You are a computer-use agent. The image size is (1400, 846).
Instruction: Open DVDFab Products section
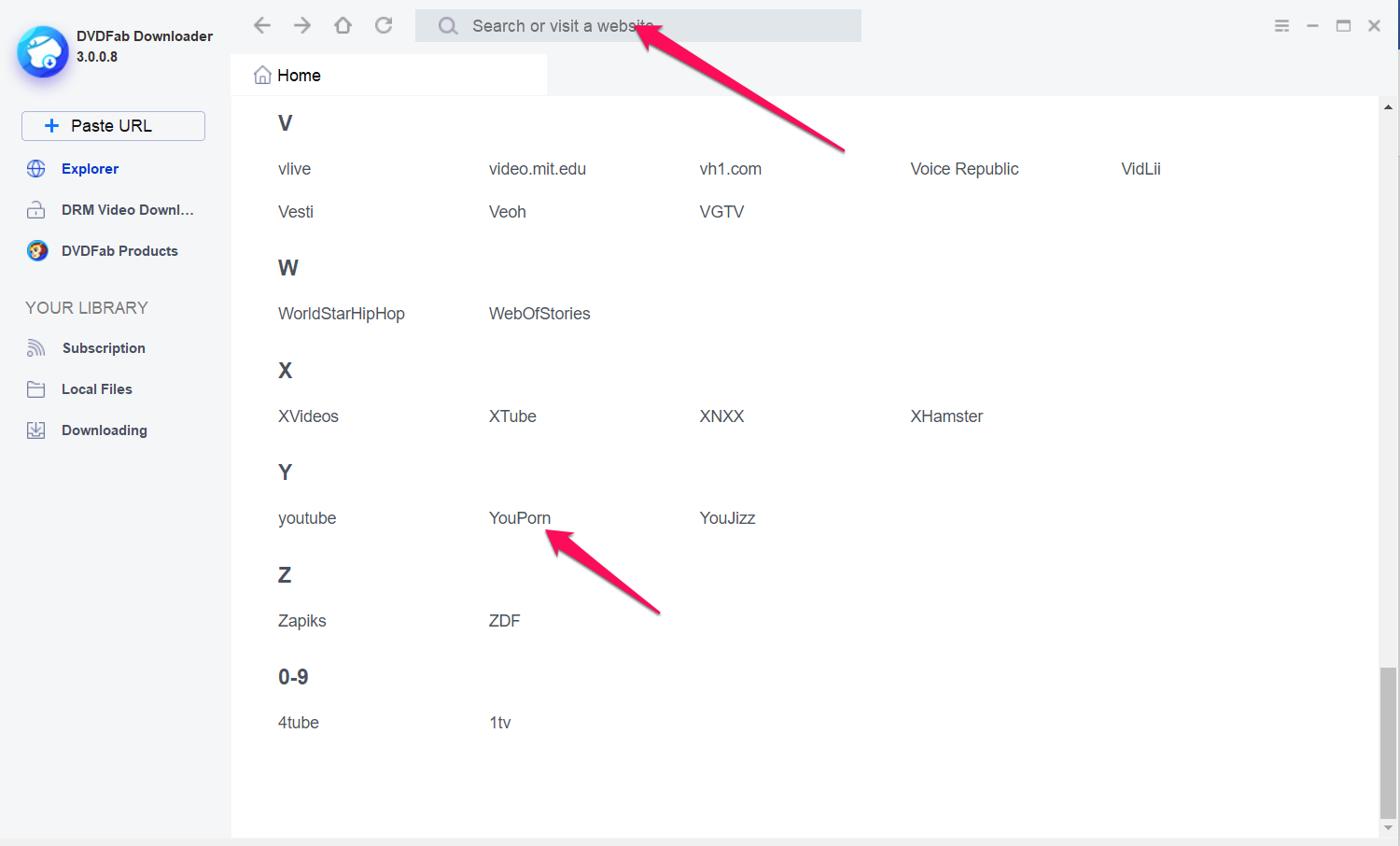click(x=119, y=251)
